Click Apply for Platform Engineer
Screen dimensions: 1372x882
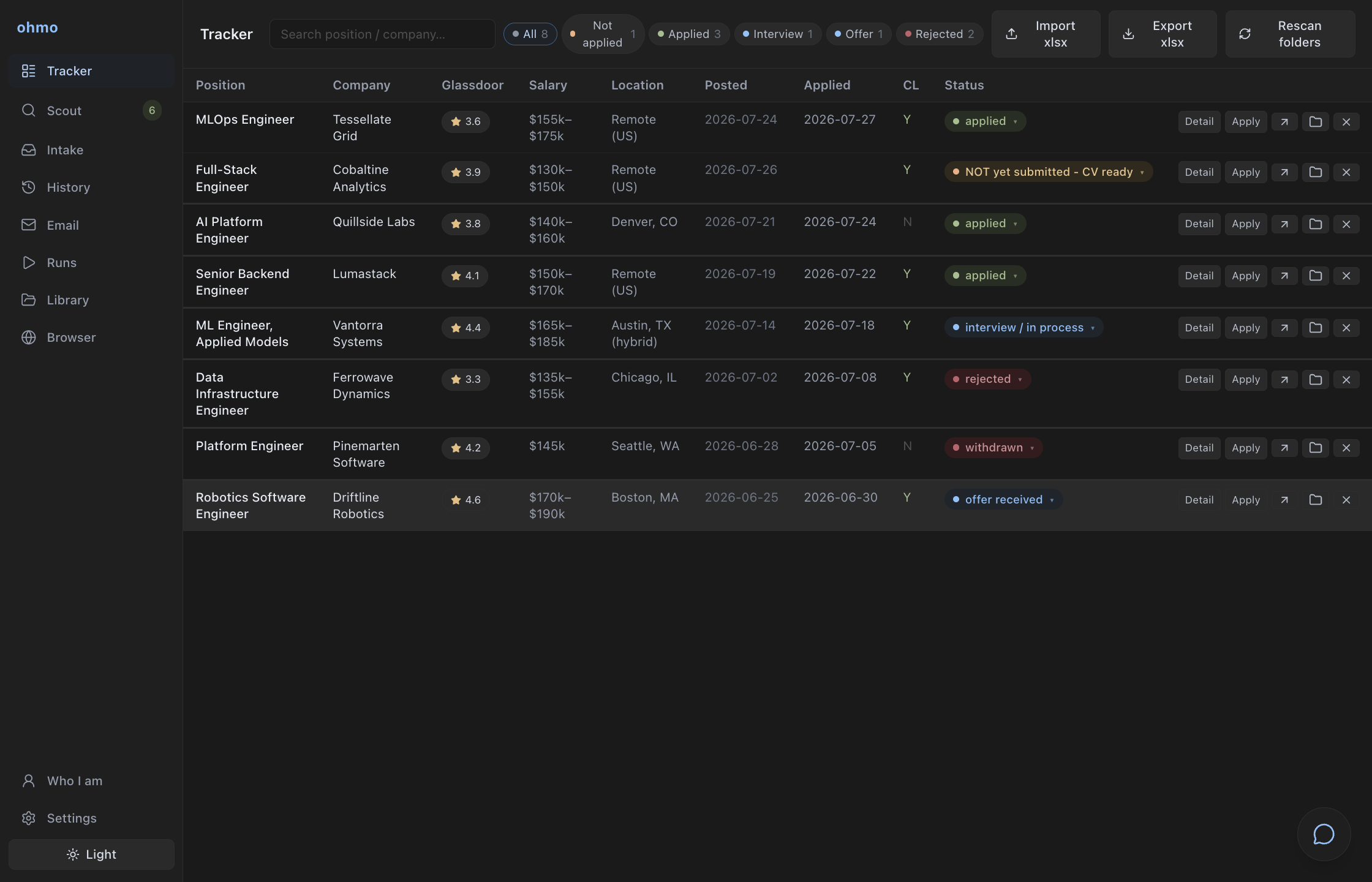[1246, 448]
